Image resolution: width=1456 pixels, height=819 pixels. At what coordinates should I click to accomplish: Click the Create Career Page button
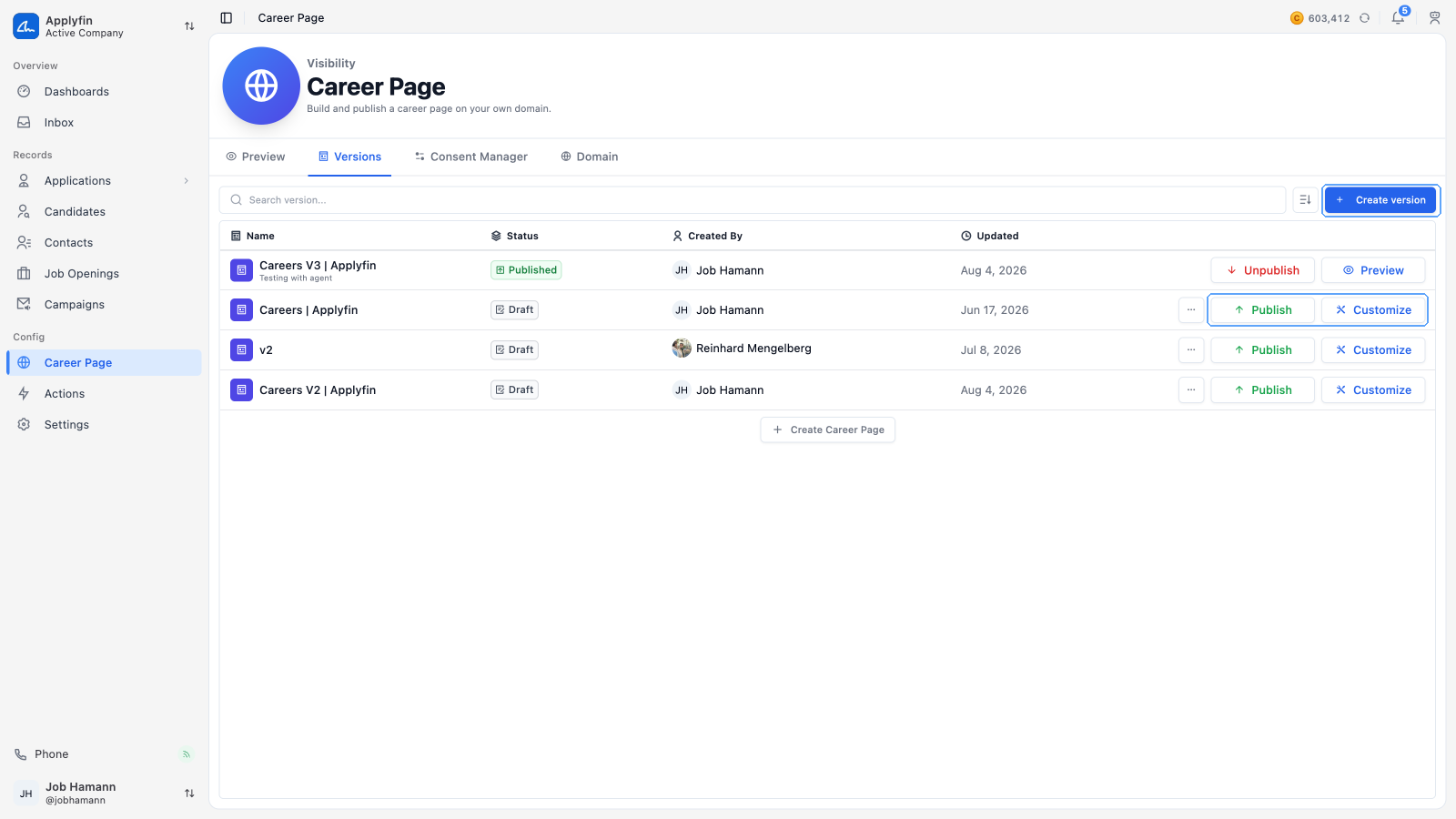(x=827, y=430)
